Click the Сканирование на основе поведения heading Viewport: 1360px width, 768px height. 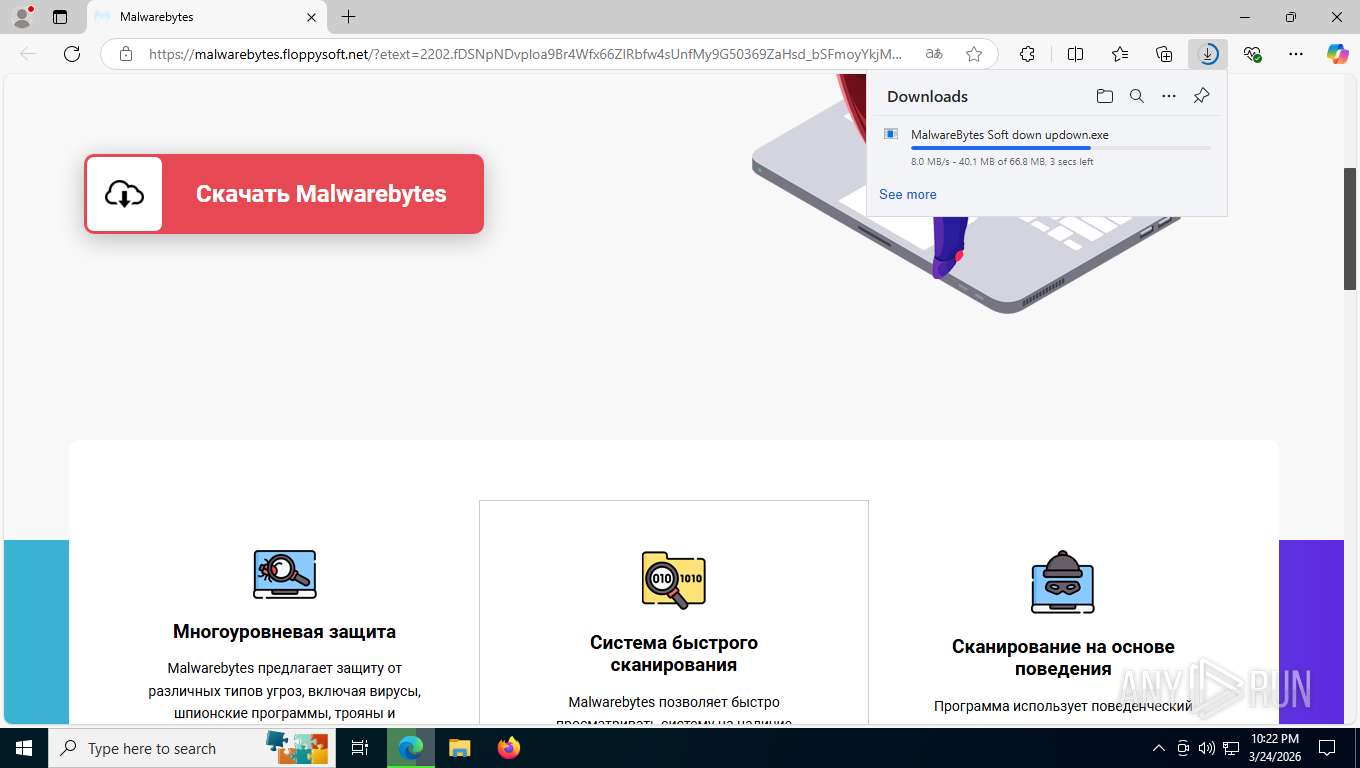[1063, 658]
